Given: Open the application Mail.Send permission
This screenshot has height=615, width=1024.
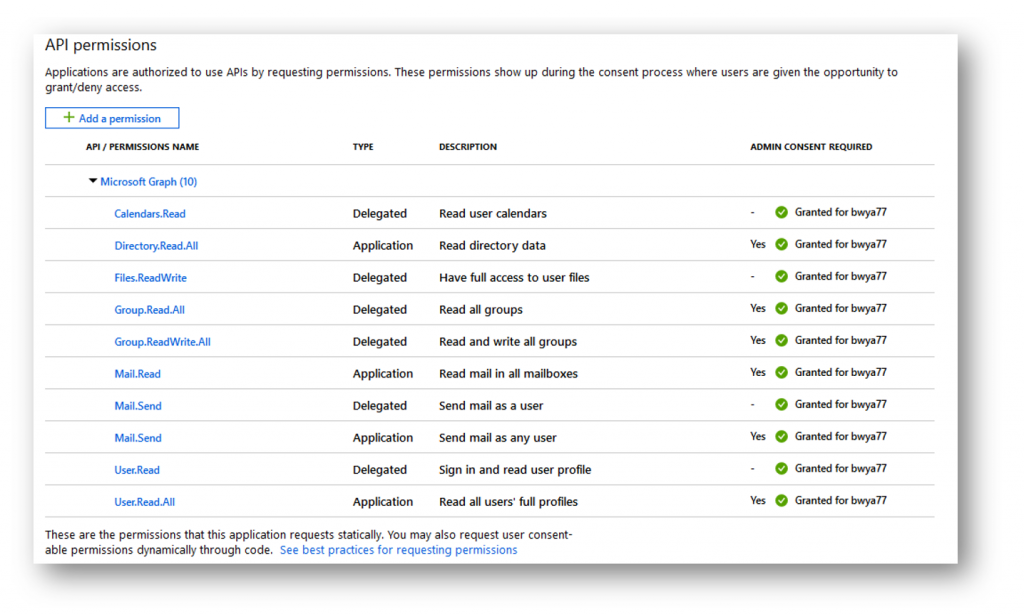Looking at the screenshot, I should 138,437.
